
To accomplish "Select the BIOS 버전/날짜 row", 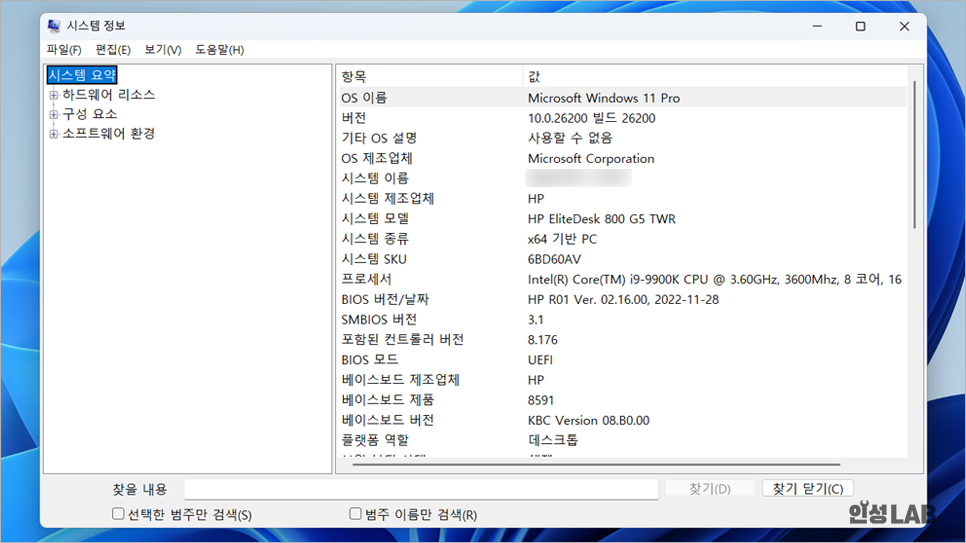I will point(623,300).
